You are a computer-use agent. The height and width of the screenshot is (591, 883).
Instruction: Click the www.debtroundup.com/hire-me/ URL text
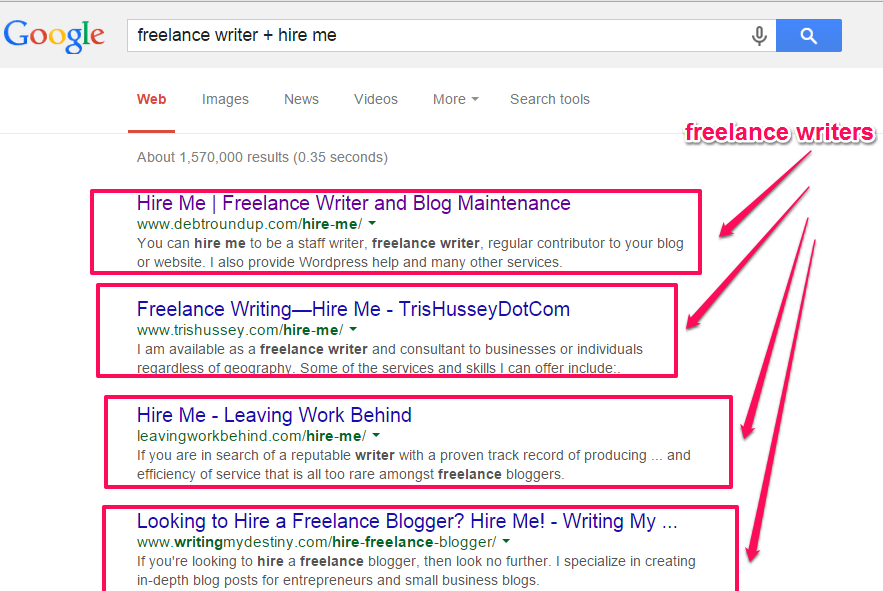click(249, 224)
